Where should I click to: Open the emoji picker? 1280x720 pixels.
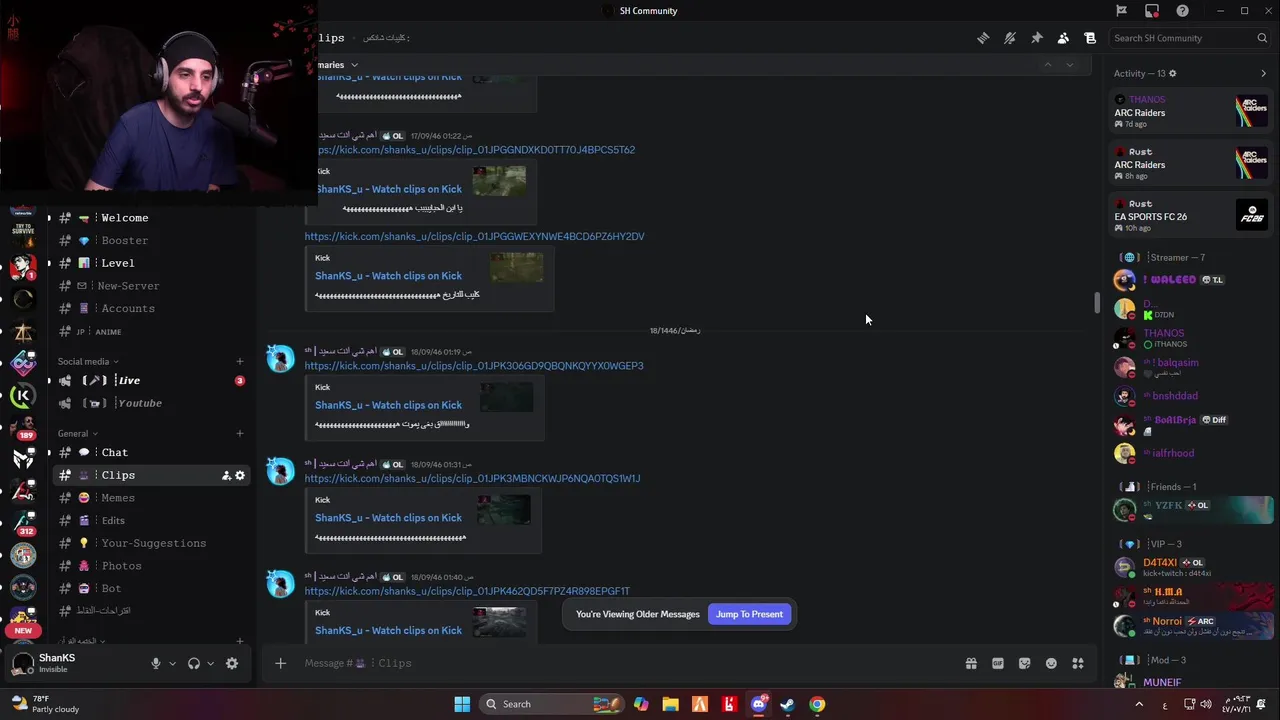pos(1051,663)
